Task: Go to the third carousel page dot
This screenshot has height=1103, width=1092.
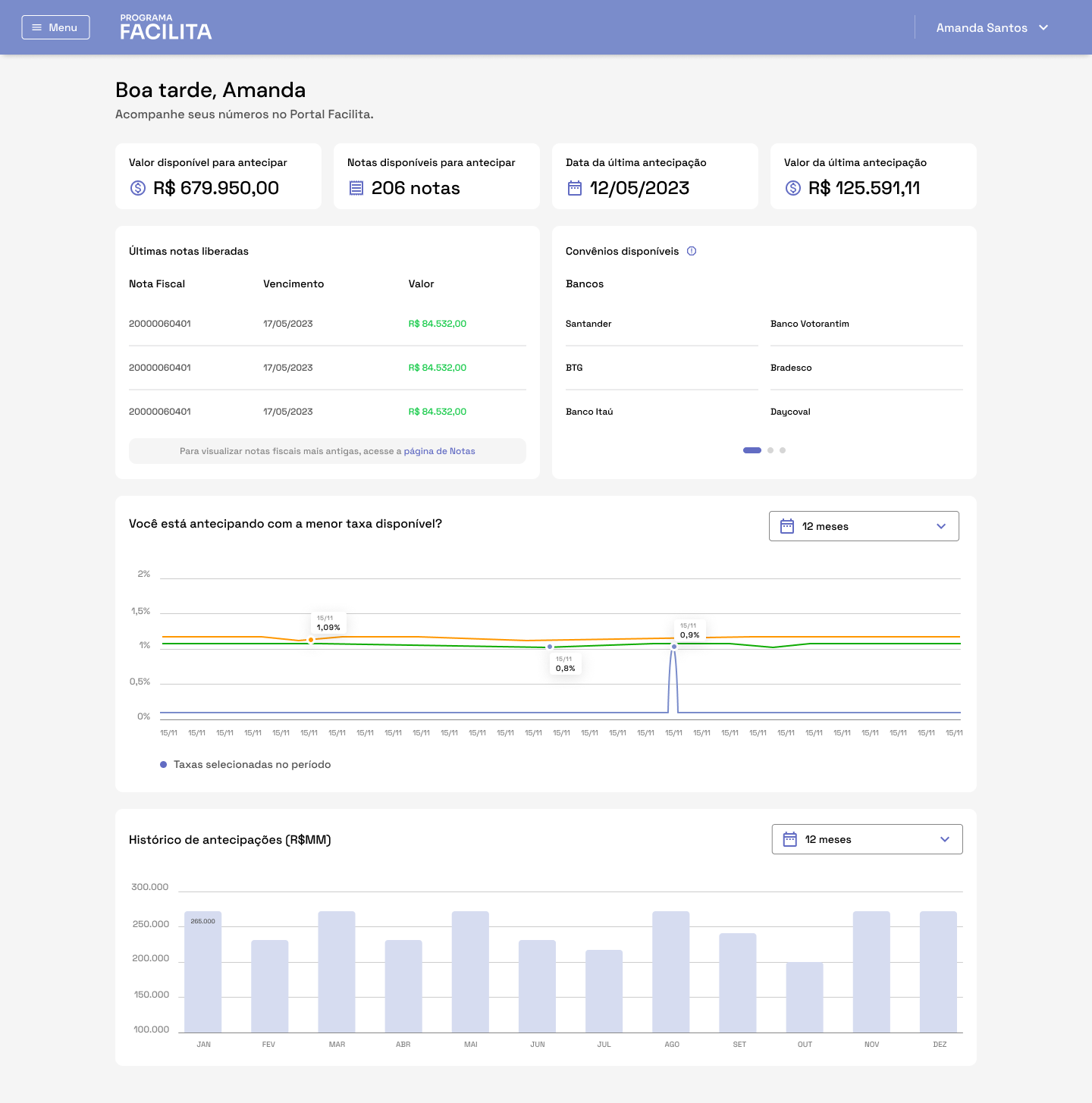Action: pos(783,450)
